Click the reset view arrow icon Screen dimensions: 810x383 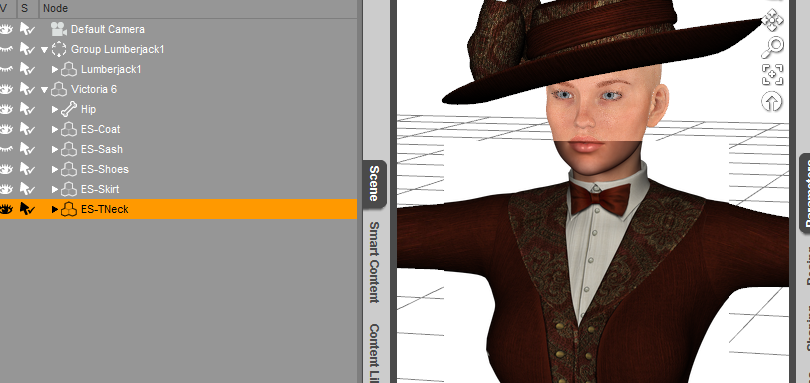tap(772, 102)
